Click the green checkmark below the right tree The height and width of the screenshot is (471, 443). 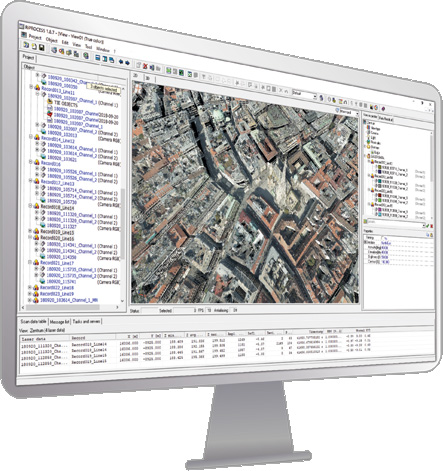coord(427,226)
